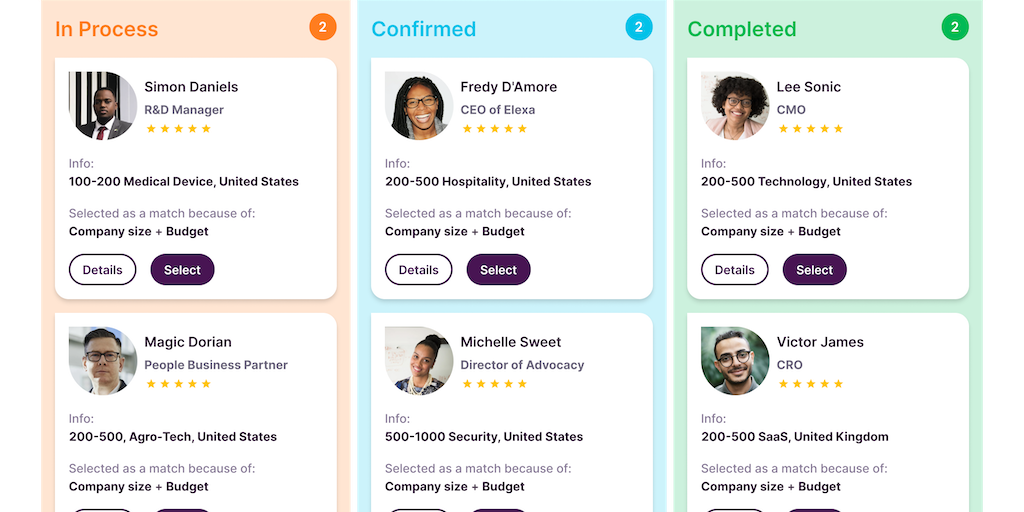The width and height of the screenshot is (1024, 512).
Task: Click the Confirmed column heading
Action: click(424, 29)
